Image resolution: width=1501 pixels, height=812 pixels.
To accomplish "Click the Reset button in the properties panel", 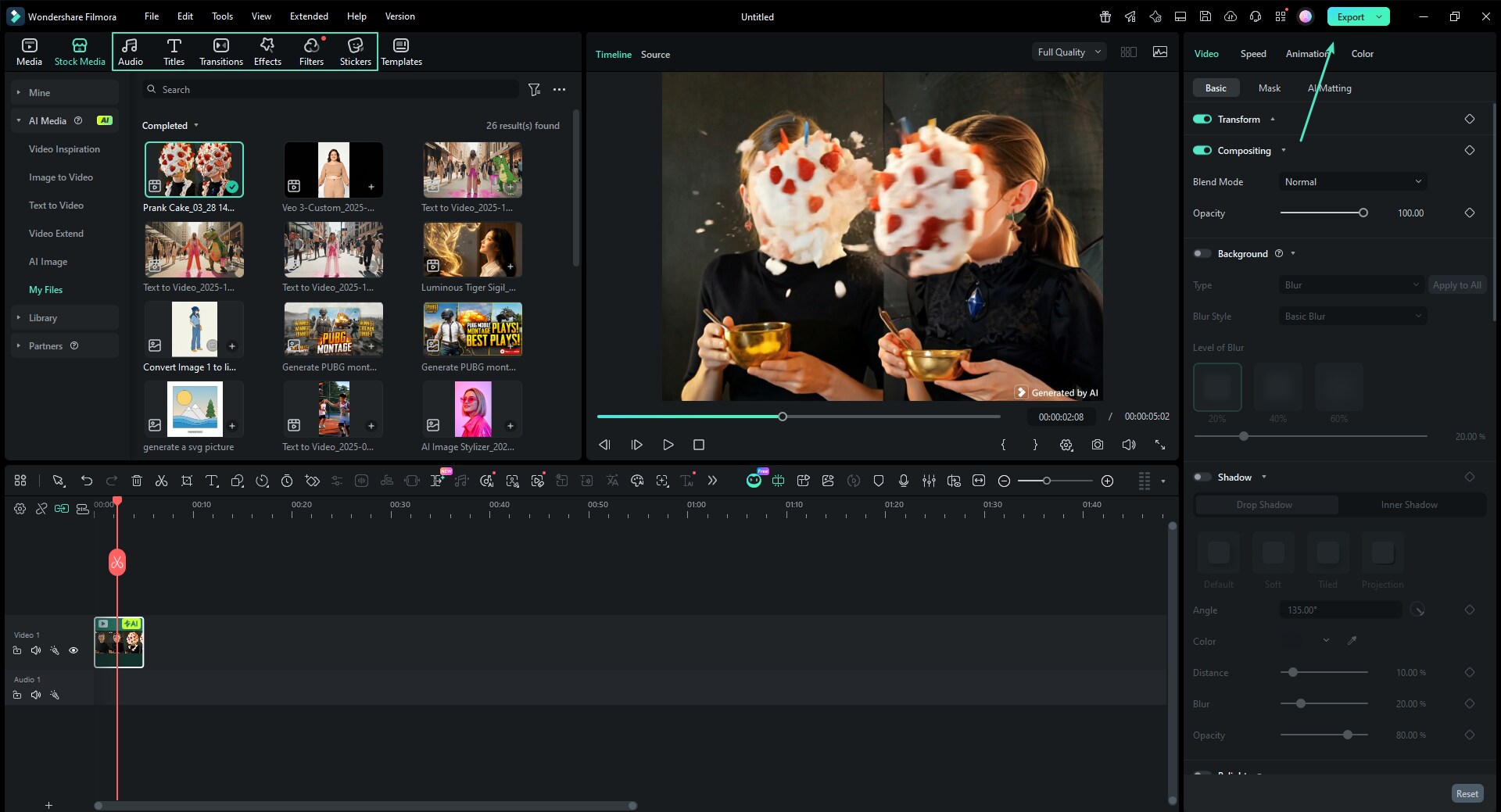I will tap(1467, 792).
